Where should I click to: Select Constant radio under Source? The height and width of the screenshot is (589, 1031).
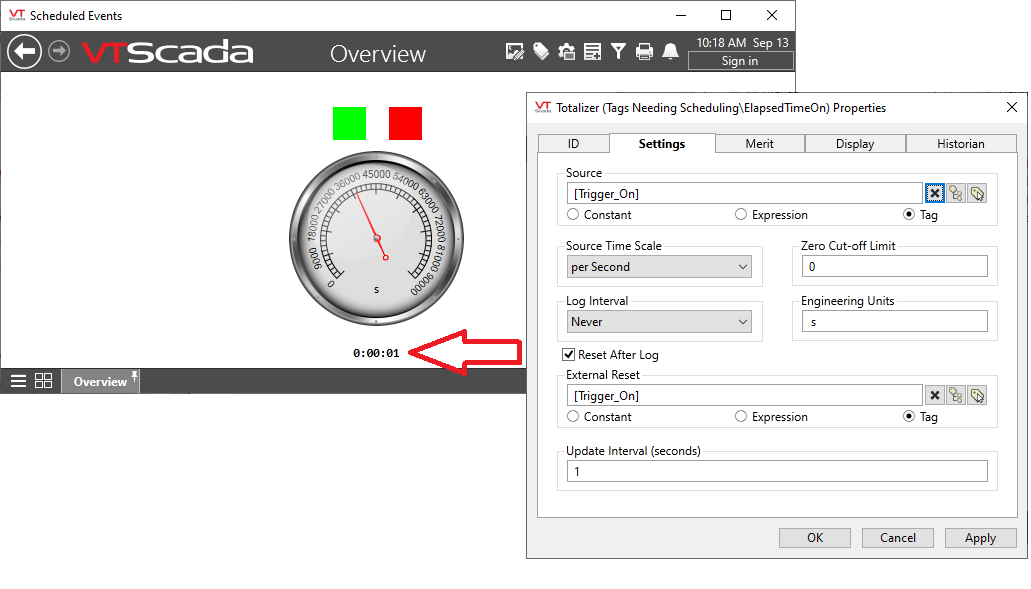click(573, 215)
